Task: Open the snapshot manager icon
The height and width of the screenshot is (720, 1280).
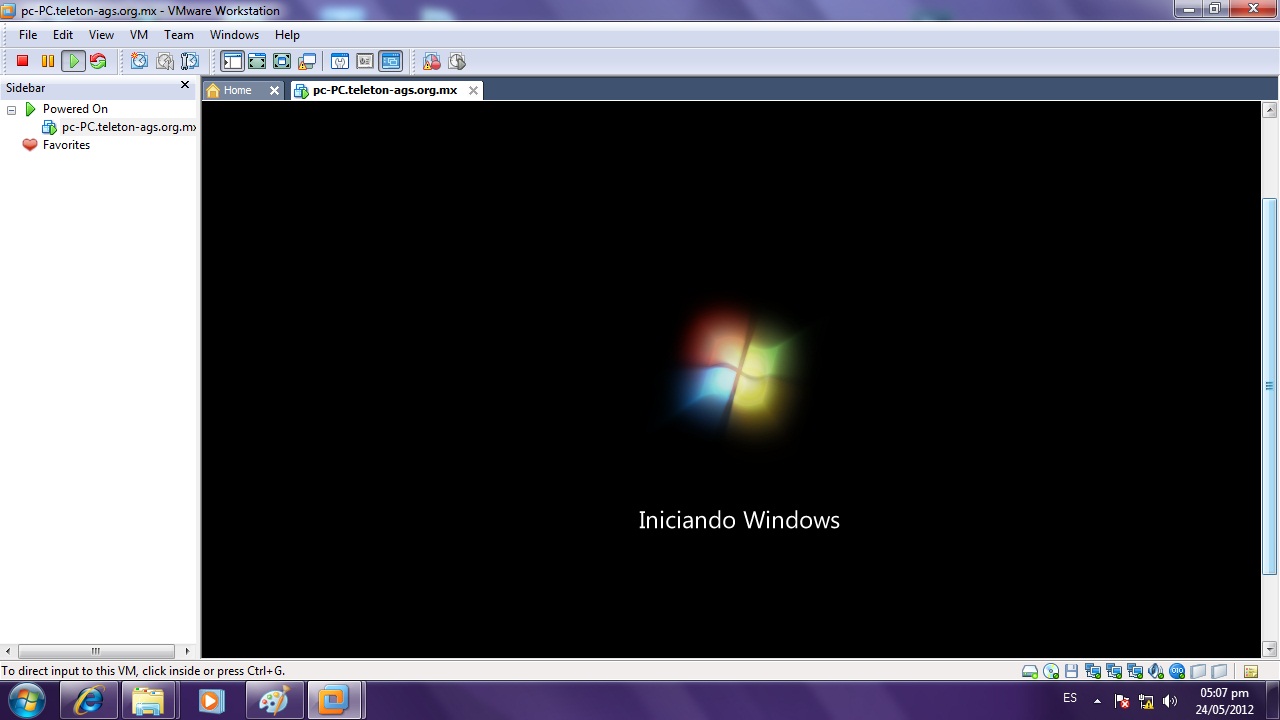Action: coord(190,61)
